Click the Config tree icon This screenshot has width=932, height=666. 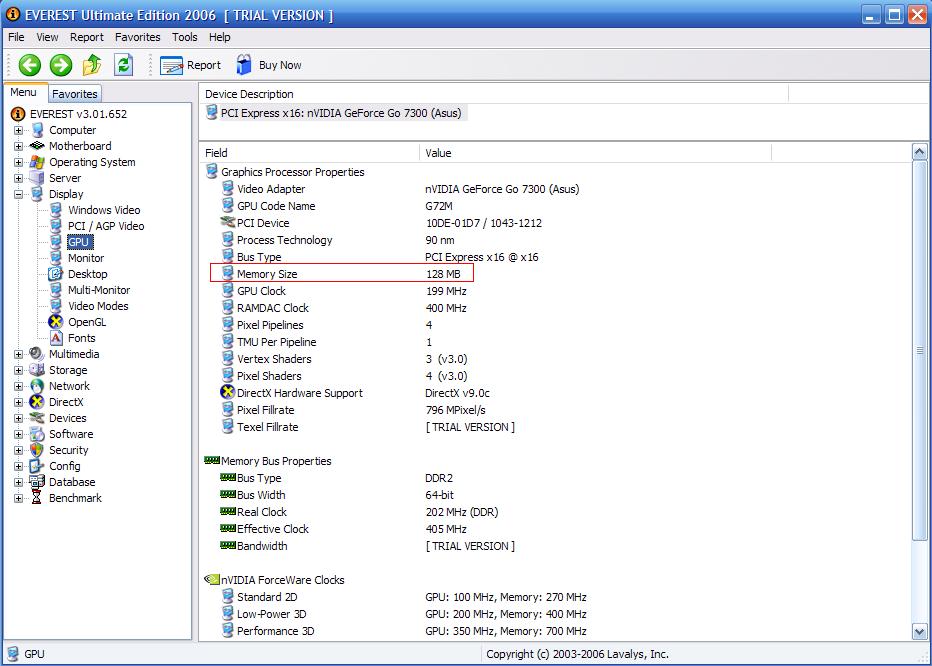37,466
